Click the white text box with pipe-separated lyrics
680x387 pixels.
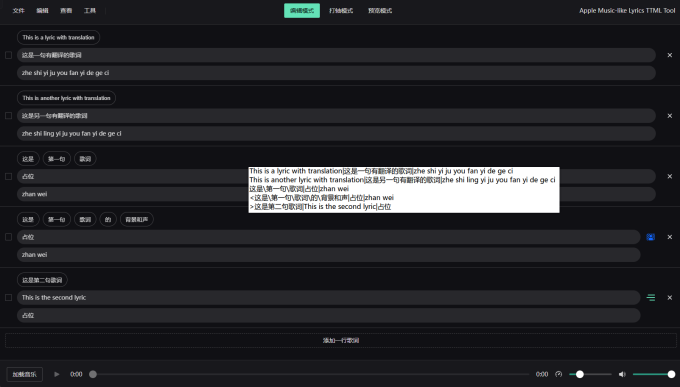[404, 190]
